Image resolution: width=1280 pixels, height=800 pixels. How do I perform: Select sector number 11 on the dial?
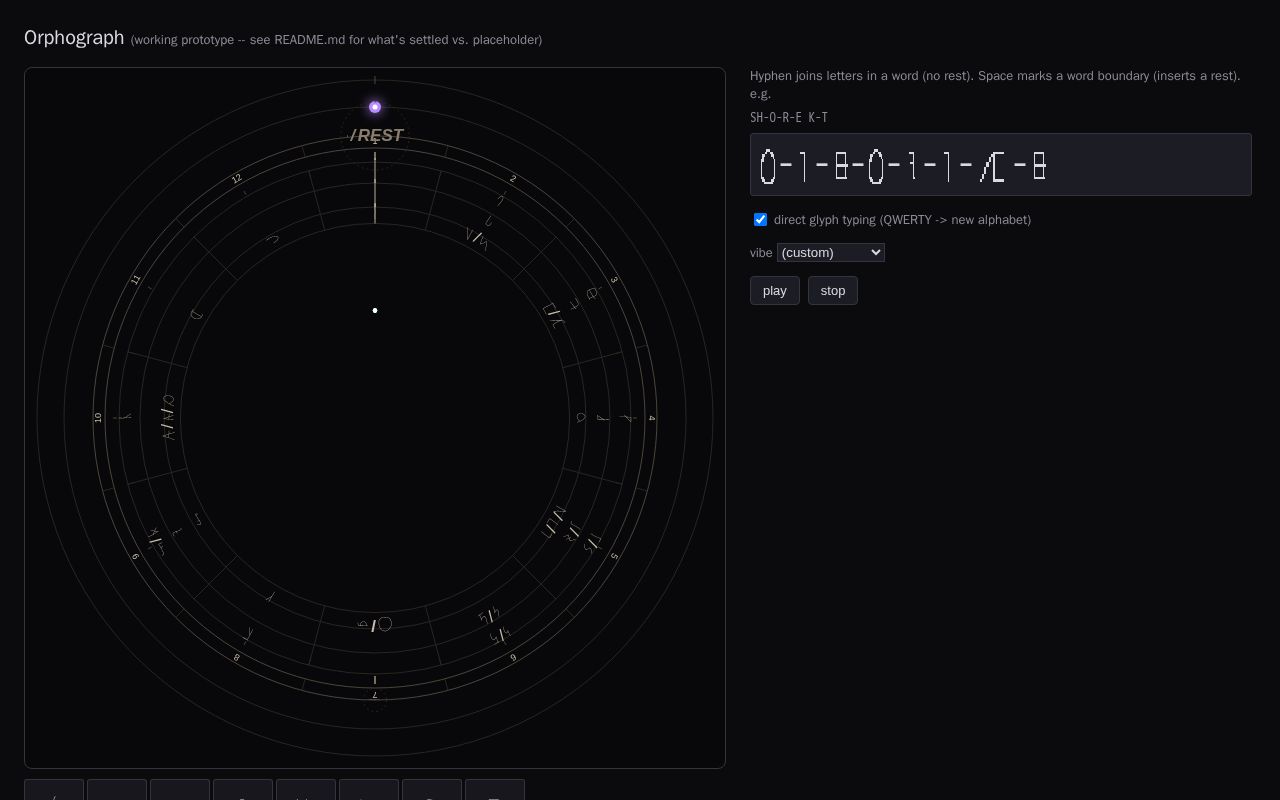[136, 280]
